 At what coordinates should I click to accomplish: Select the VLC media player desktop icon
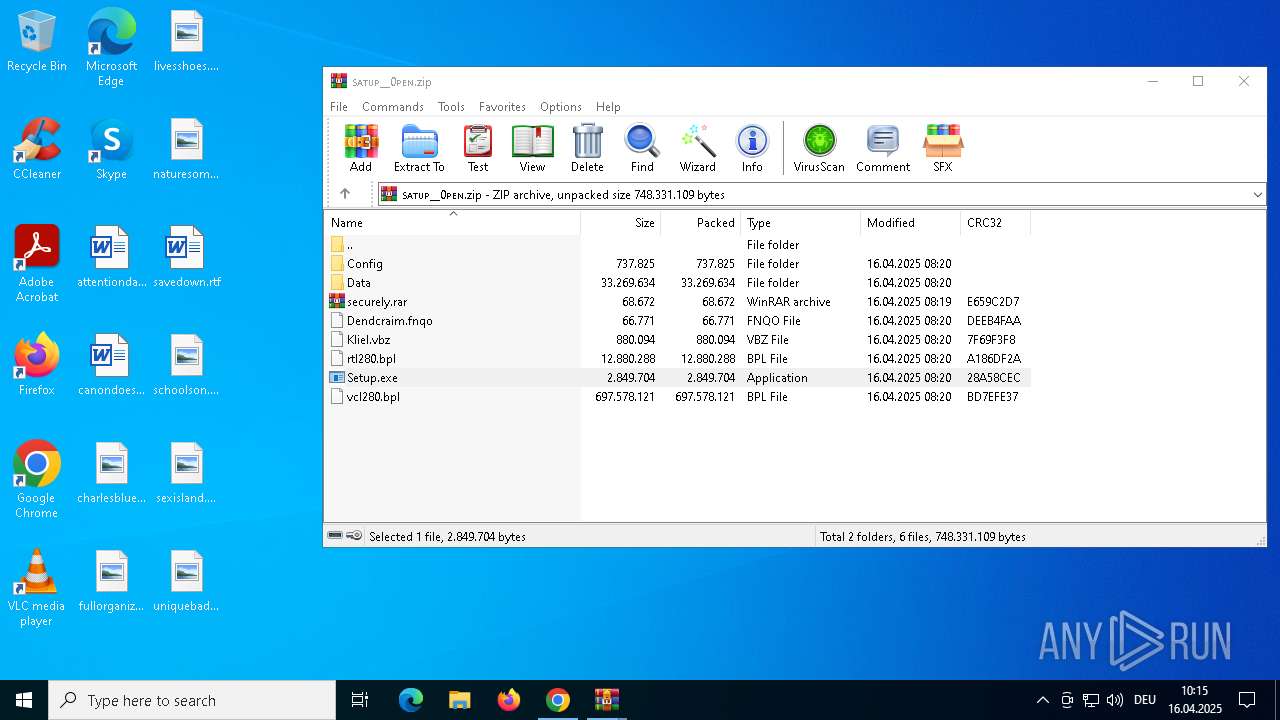pos(37,588)
